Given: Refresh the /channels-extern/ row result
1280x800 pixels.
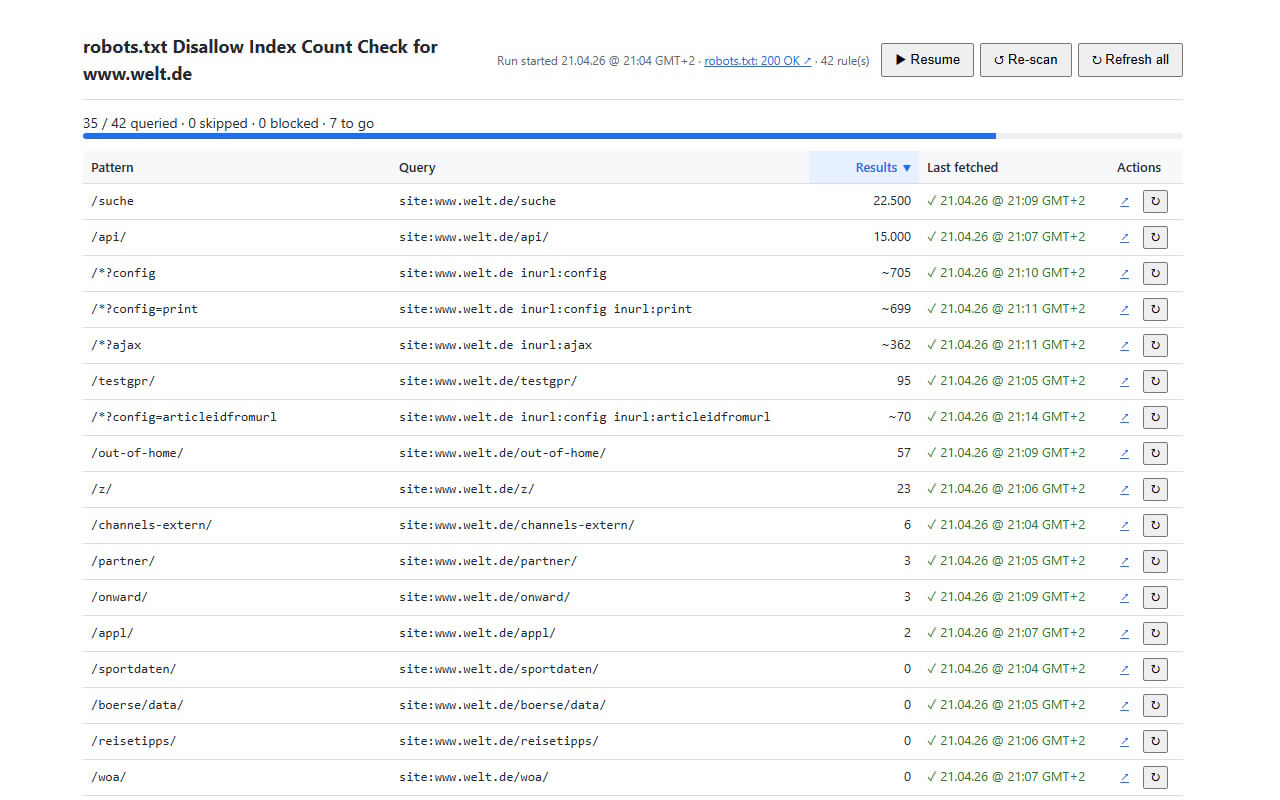Looking at the screenshot, I should (1155, 526).
